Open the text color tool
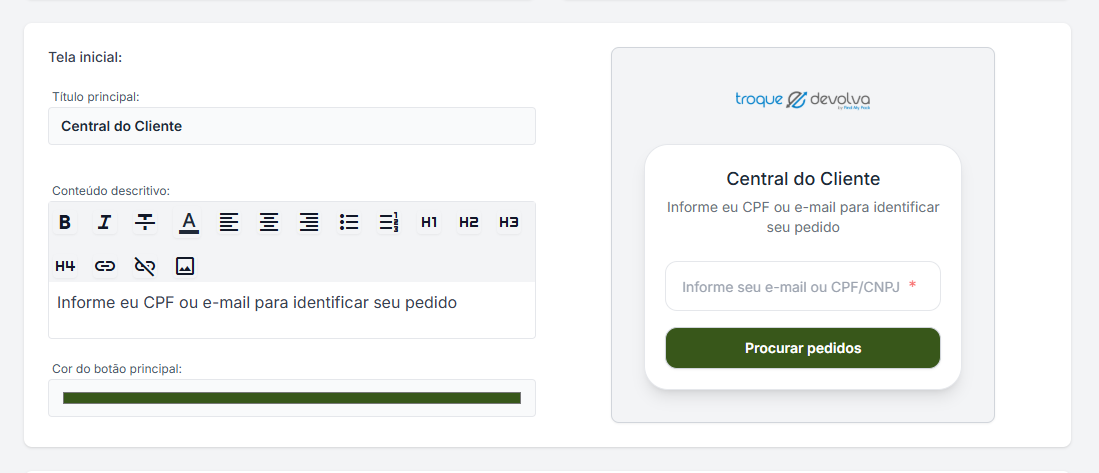The height and width of the screenshot is (473, 1099). click(189, 222)
